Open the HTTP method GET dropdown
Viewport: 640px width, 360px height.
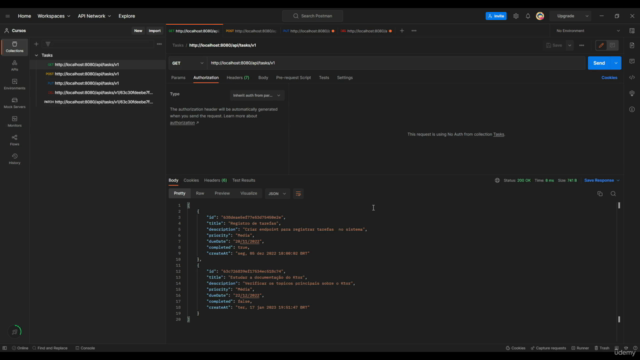pyautogui.click(x=187, y=63)
